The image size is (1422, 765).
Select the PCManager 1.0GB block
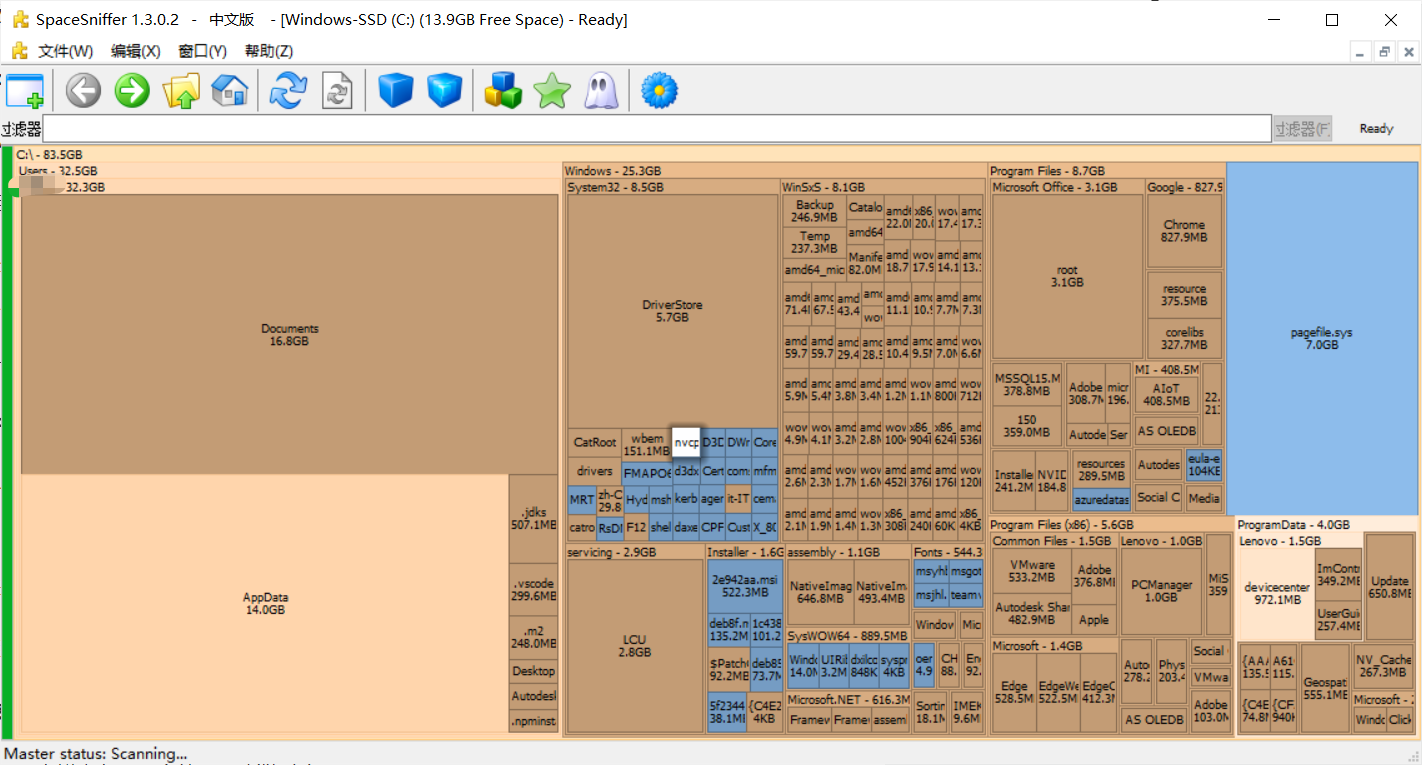click(x=1161, y=591)
